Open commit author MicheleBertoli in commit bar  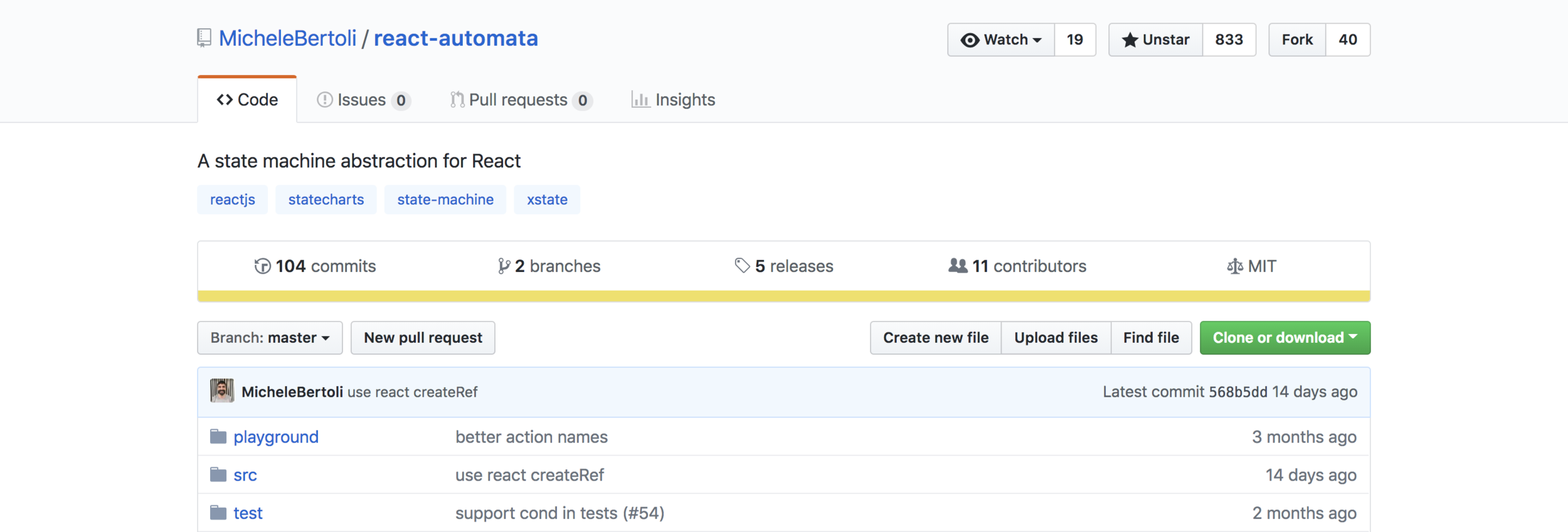click(x=292, y=392)
